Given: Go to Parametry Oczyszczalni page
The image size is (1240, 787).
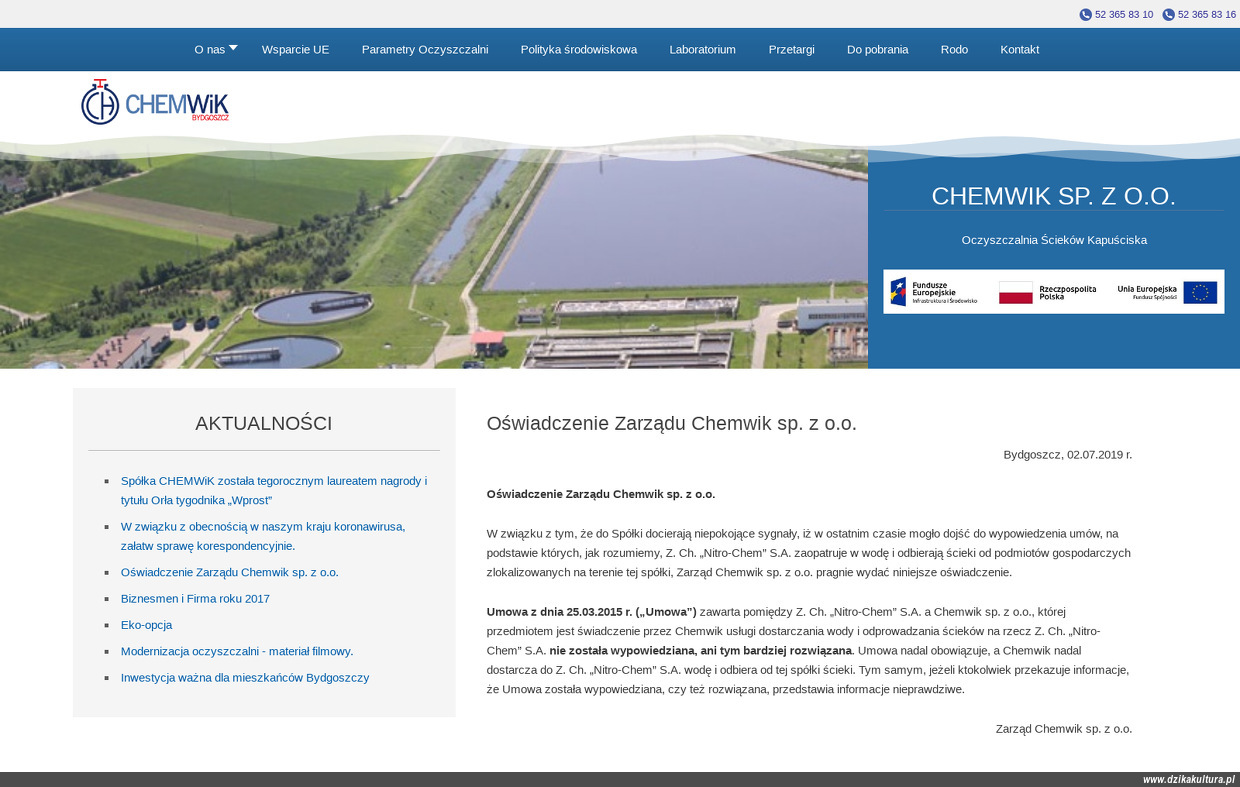Looking at the screenshot, I should click(x=425, y=49).
